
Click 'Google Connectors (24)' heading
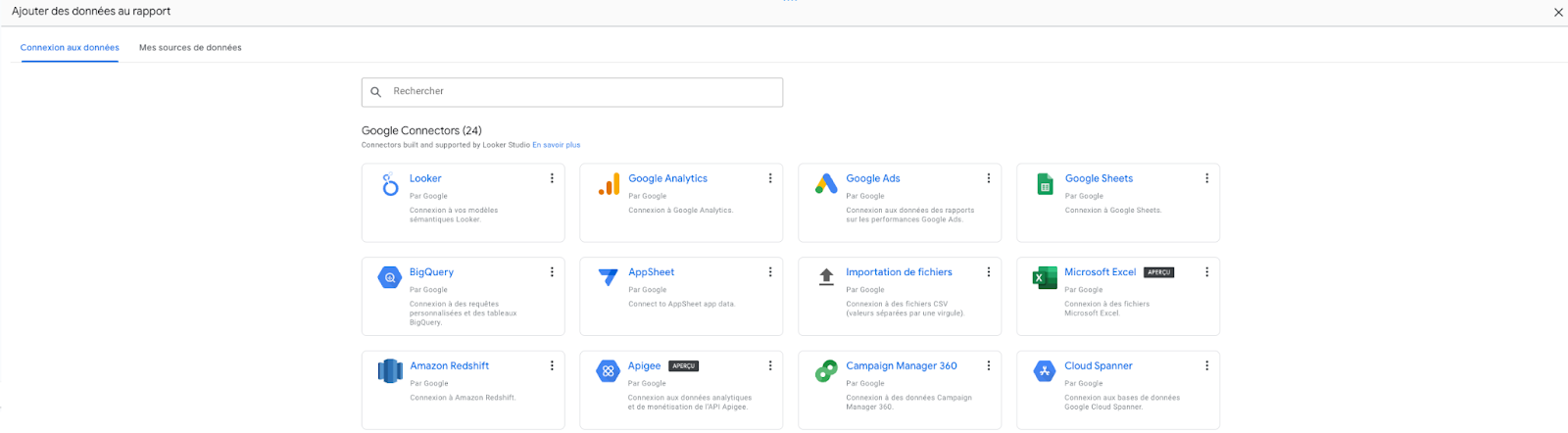(x=421, y=130)
